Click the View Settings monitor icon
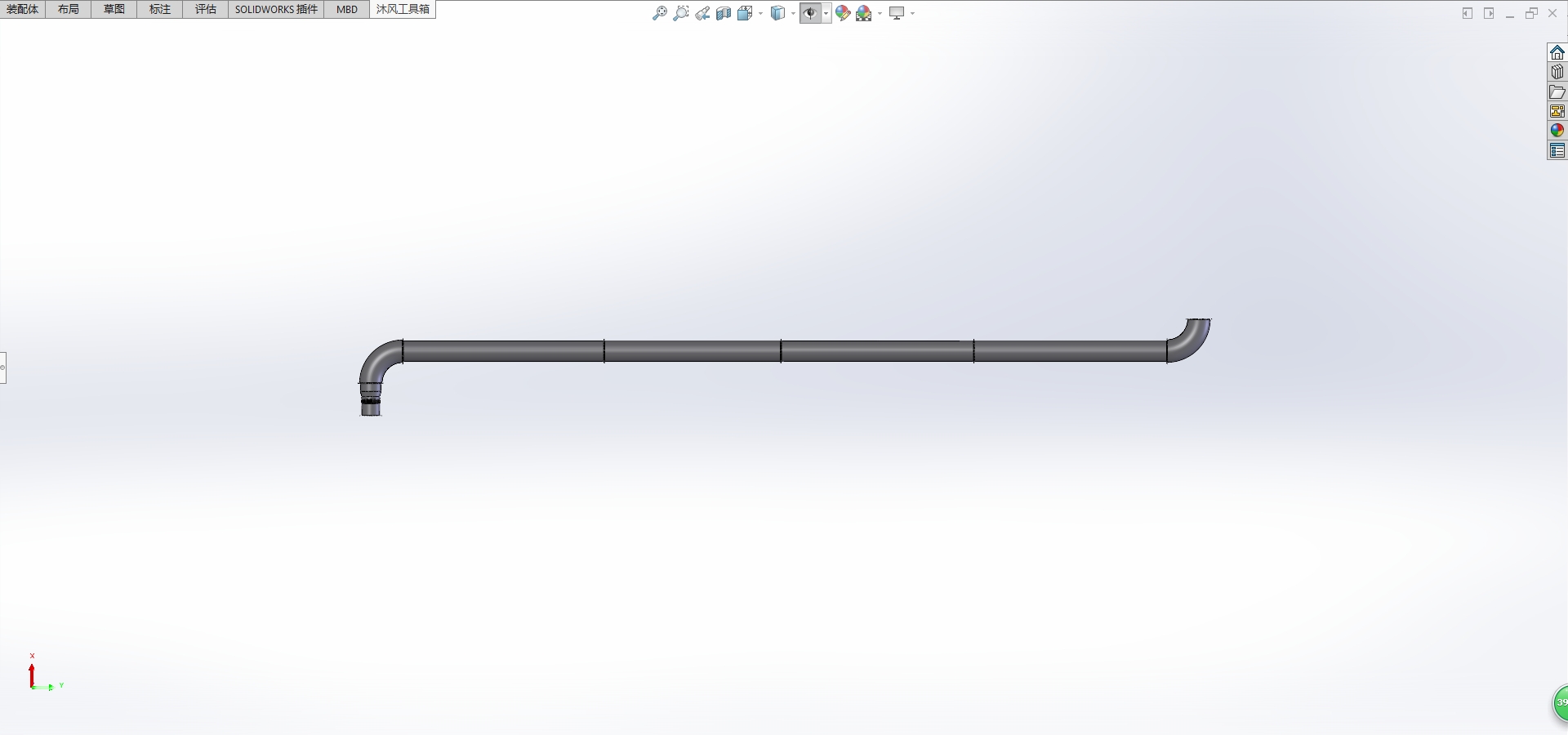 click(x=897, y=13)
